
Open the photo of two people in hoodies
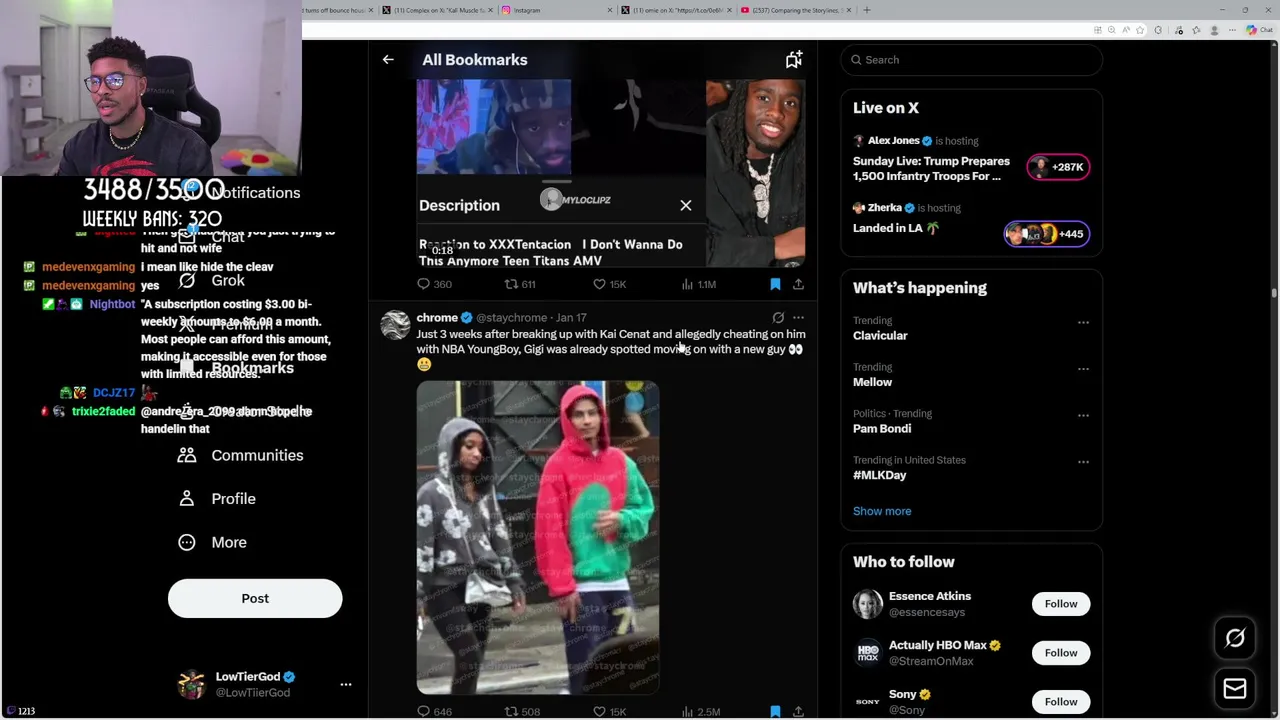coord(538,537)
